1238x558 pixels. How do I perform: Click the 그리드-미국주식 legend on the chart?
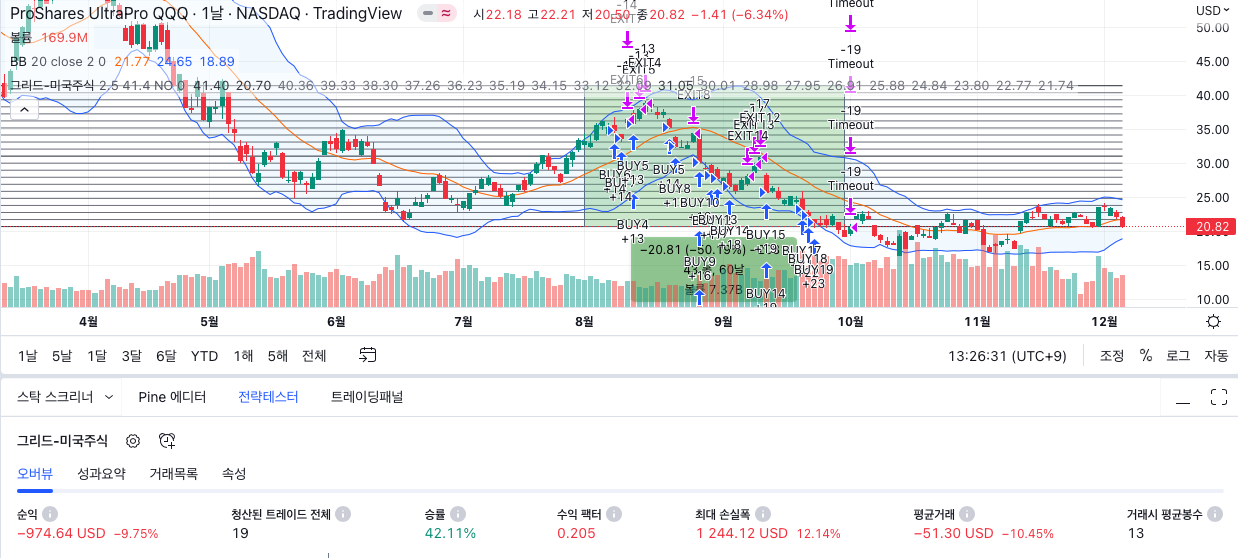tap(52, 85)
